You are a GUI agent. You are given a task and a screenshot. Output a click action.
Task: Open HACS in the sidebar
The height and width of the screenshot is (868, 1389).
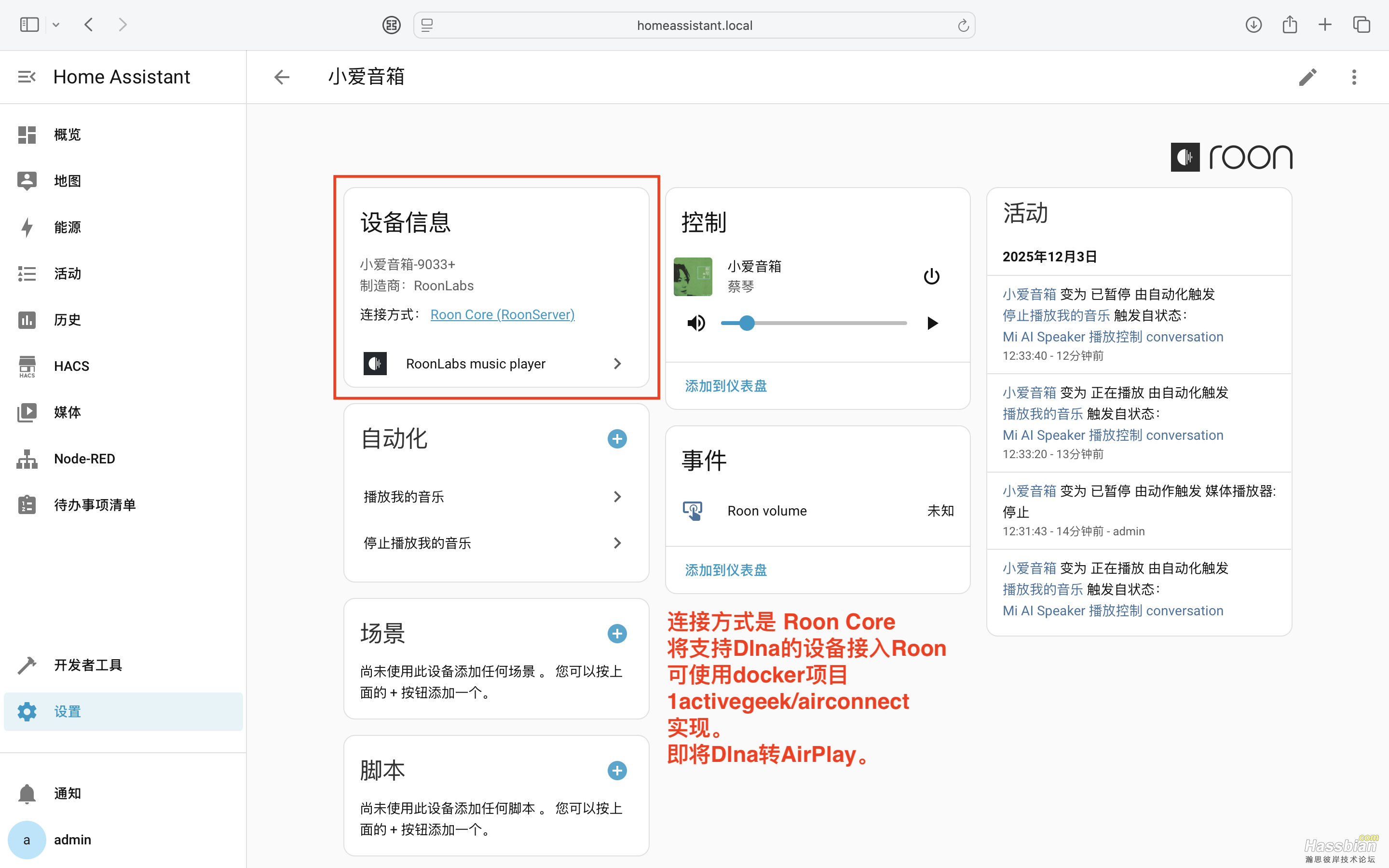pyautogui.click(x=71, y=366)
